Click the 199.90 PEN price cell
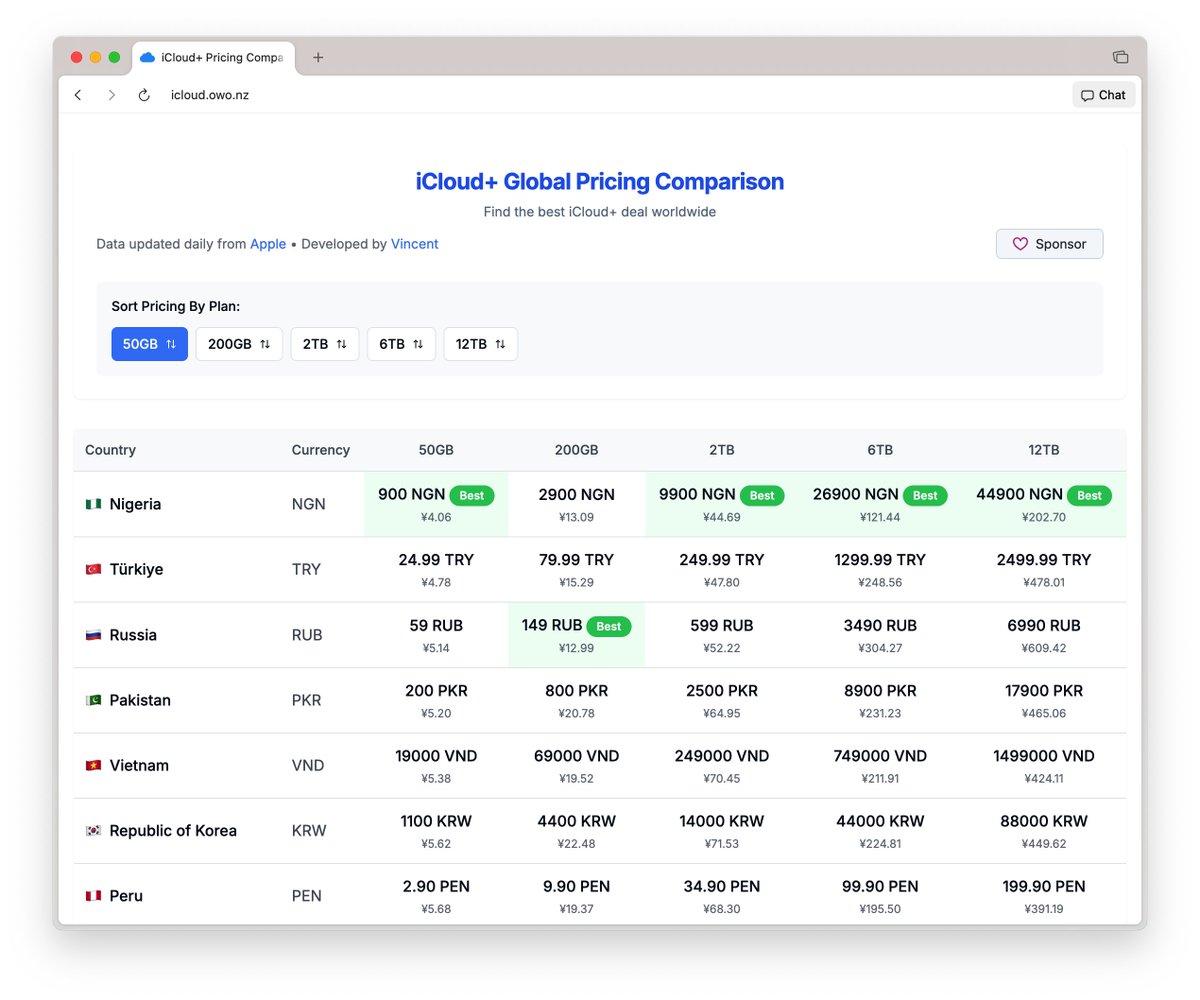The image size is (1200, 1000). tap(1044, 896)
